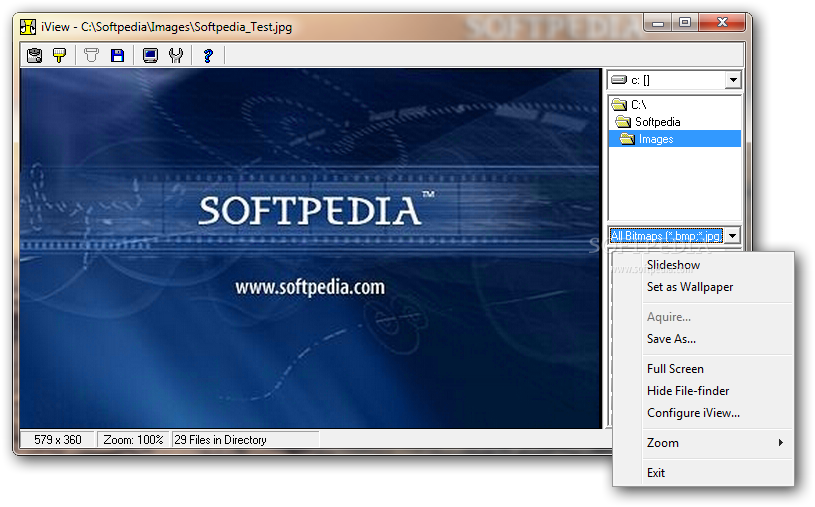
Task: Close the iView window
Action: [x=722, y=22]
